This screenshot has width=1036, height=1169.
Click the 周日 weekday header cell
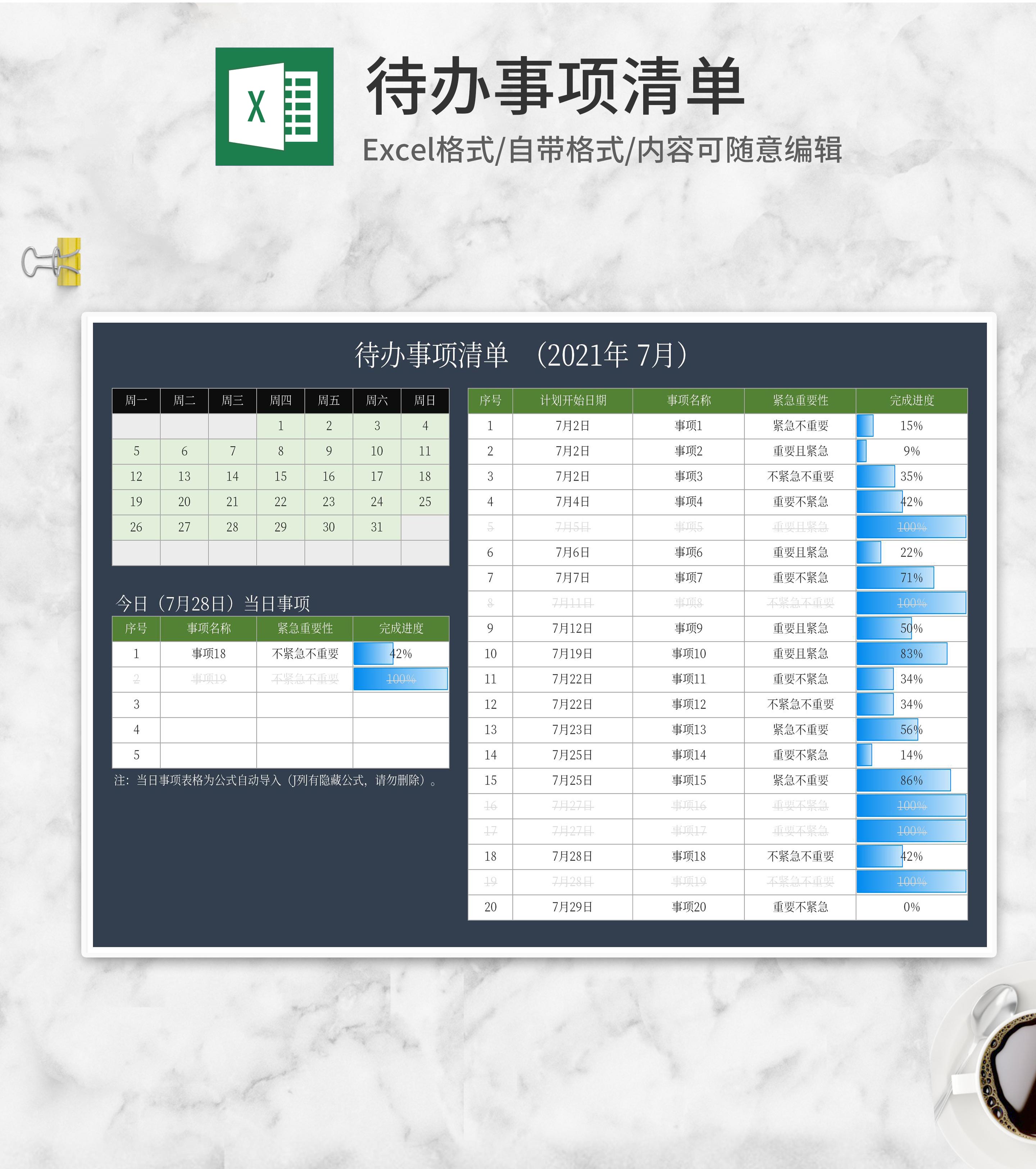[x=424, y=401]
